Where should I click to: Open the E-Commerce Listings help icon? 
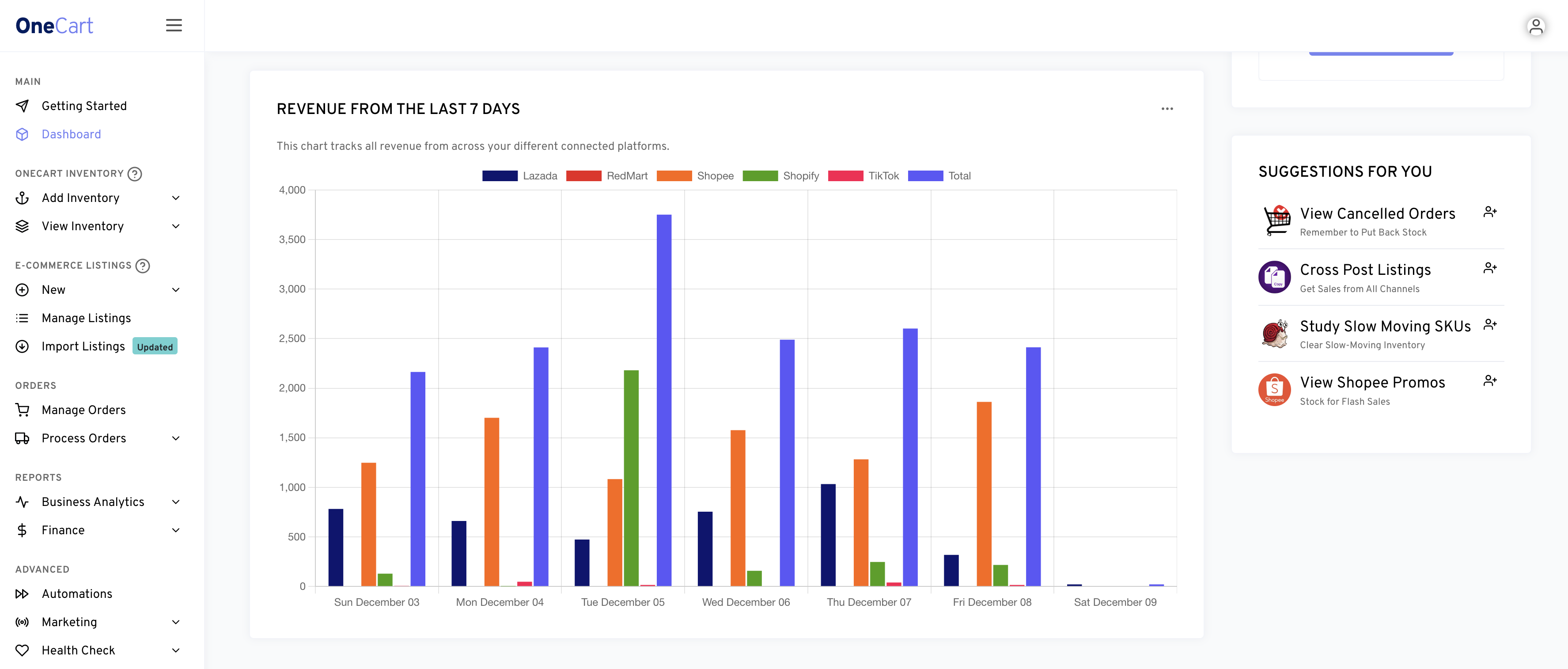click(x=142, y=266)
